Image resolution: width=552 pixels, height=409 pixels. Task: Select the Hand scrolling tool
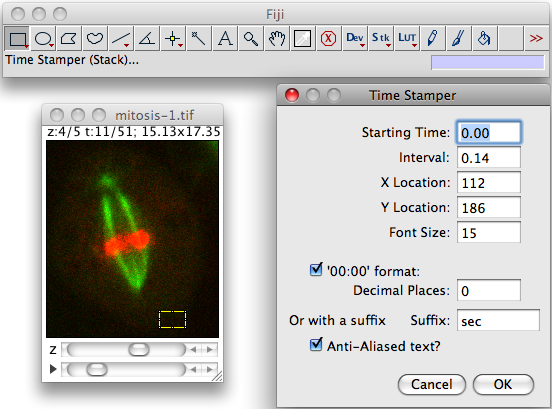(x=277, y=38)
